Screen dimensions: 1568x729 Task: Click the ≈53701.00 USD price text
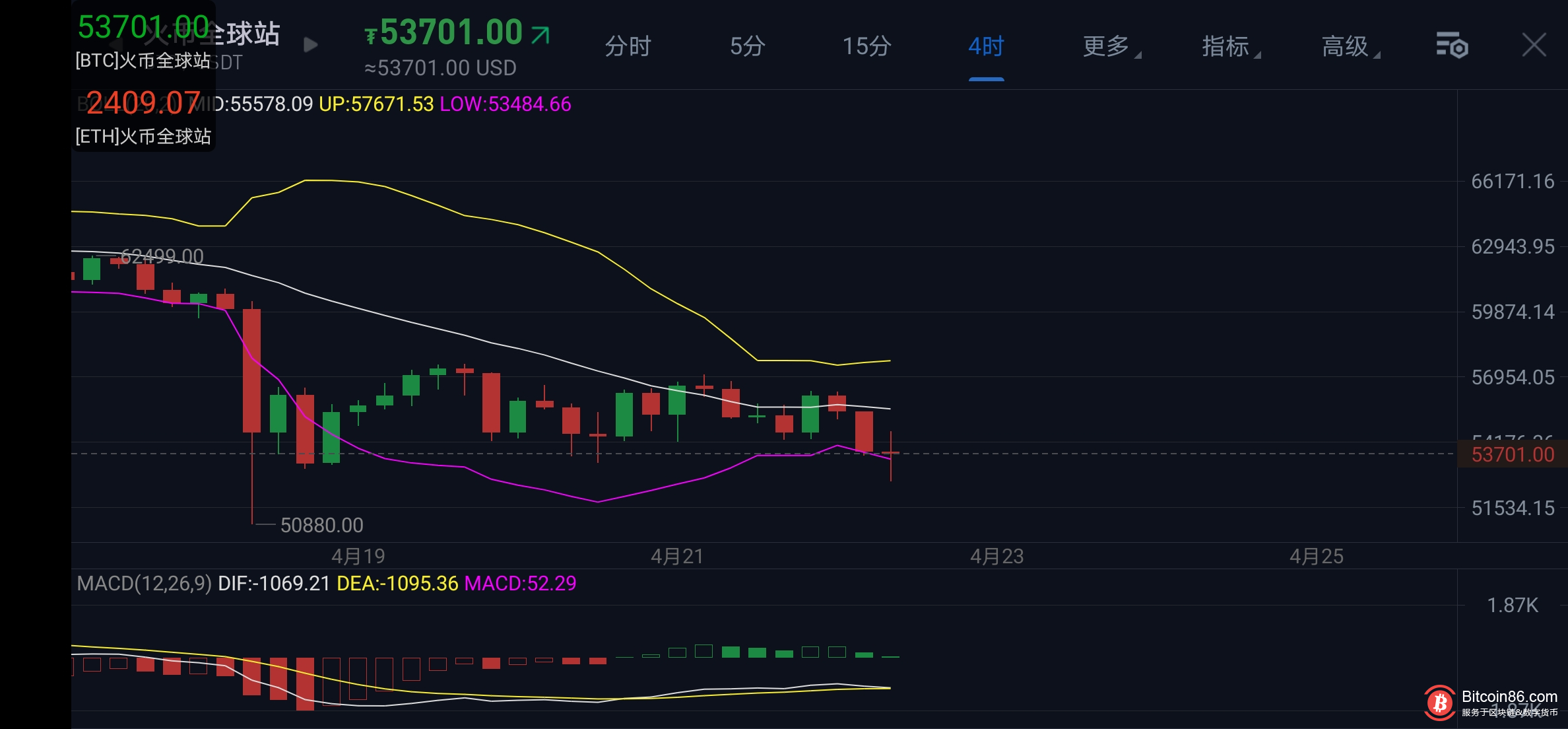pos(440,68)
